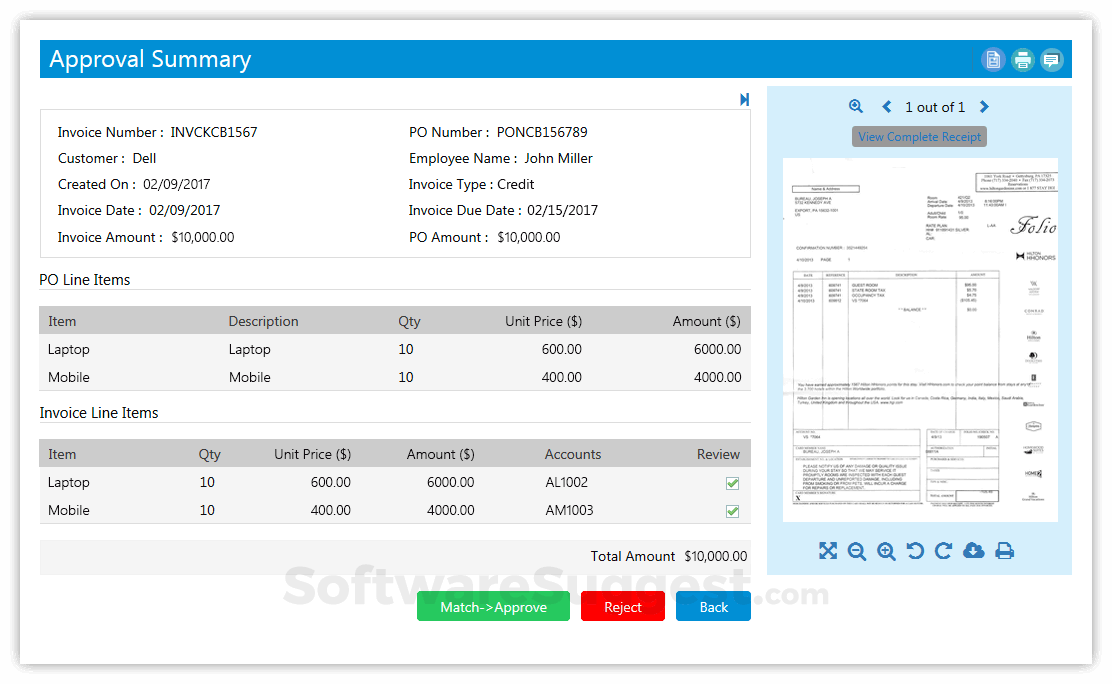The height and width of the screenshot is (684, 1112).
Task: Click the next page arrow for receipts
Action: point(983,106)
